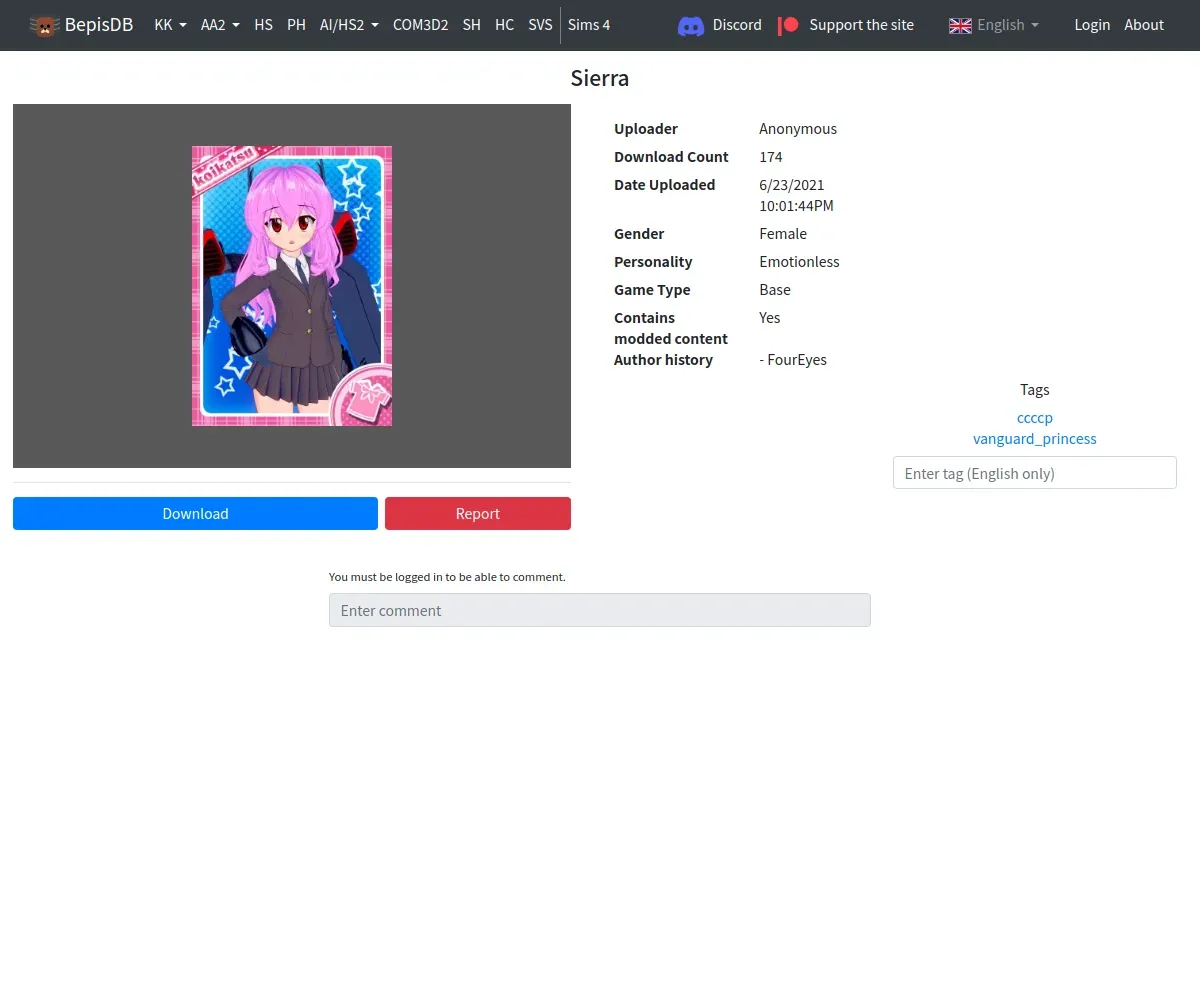Click the uploader name Anonymous
The image size is (1200, 1000).
click(x=798, y=129)
